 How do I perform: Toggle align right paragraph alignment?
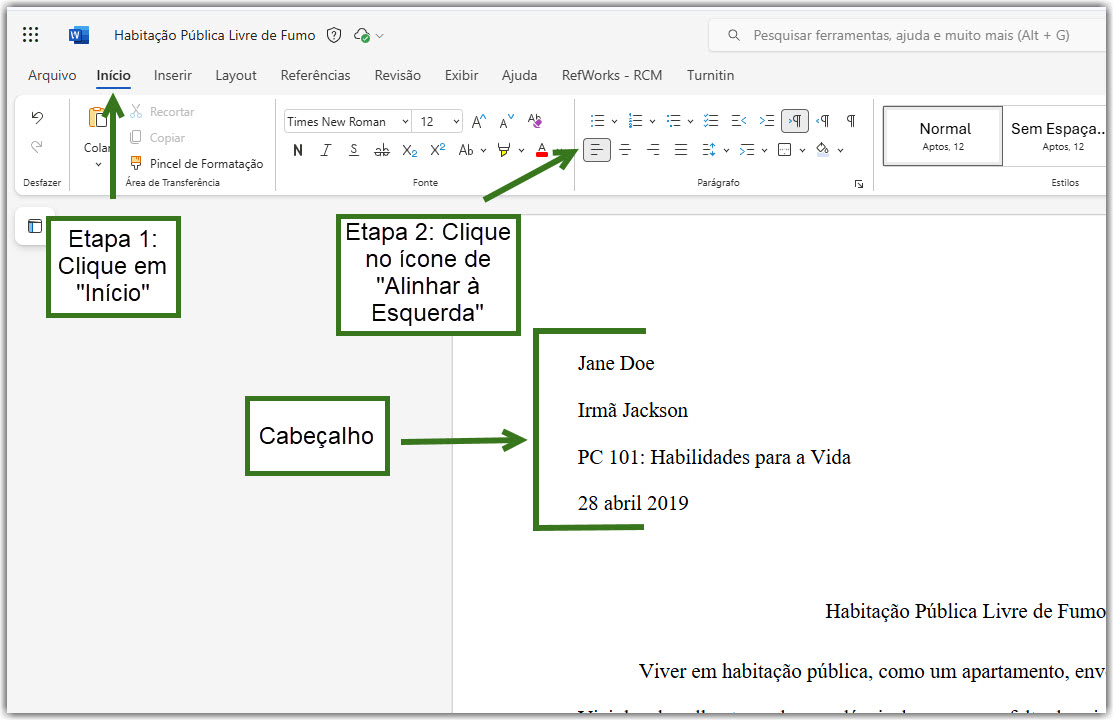tap(653, 150)
